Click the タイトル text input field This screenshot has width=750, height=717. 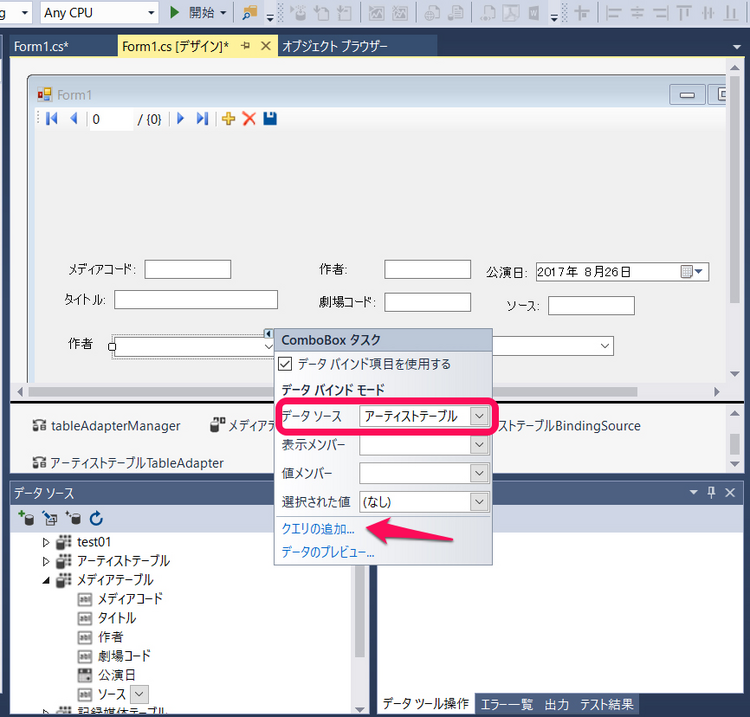[195, 300]
